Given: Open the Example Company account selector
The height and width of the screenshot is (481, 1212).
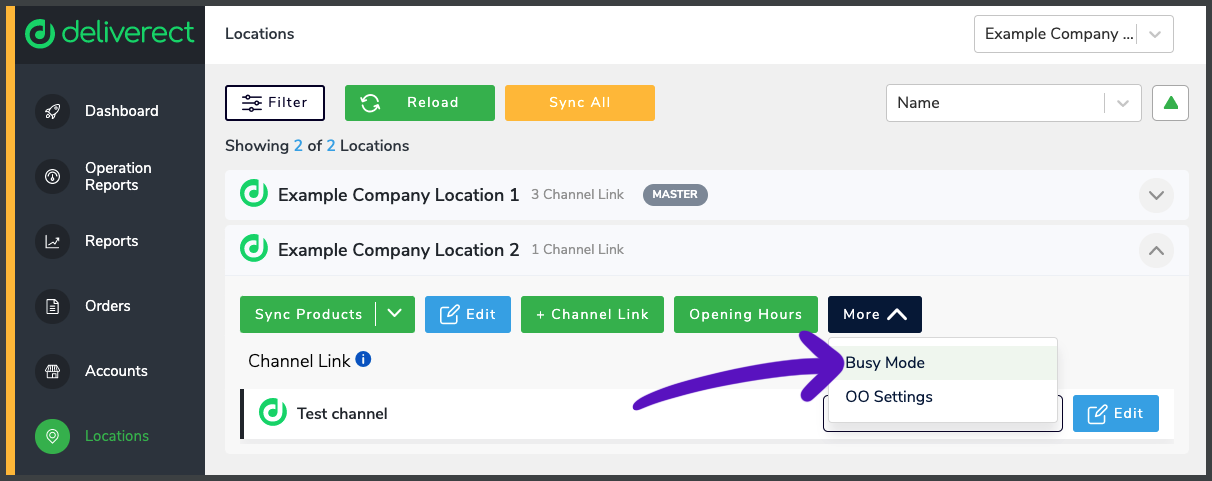Looking at the screenshot, I should pos(1074,34).
